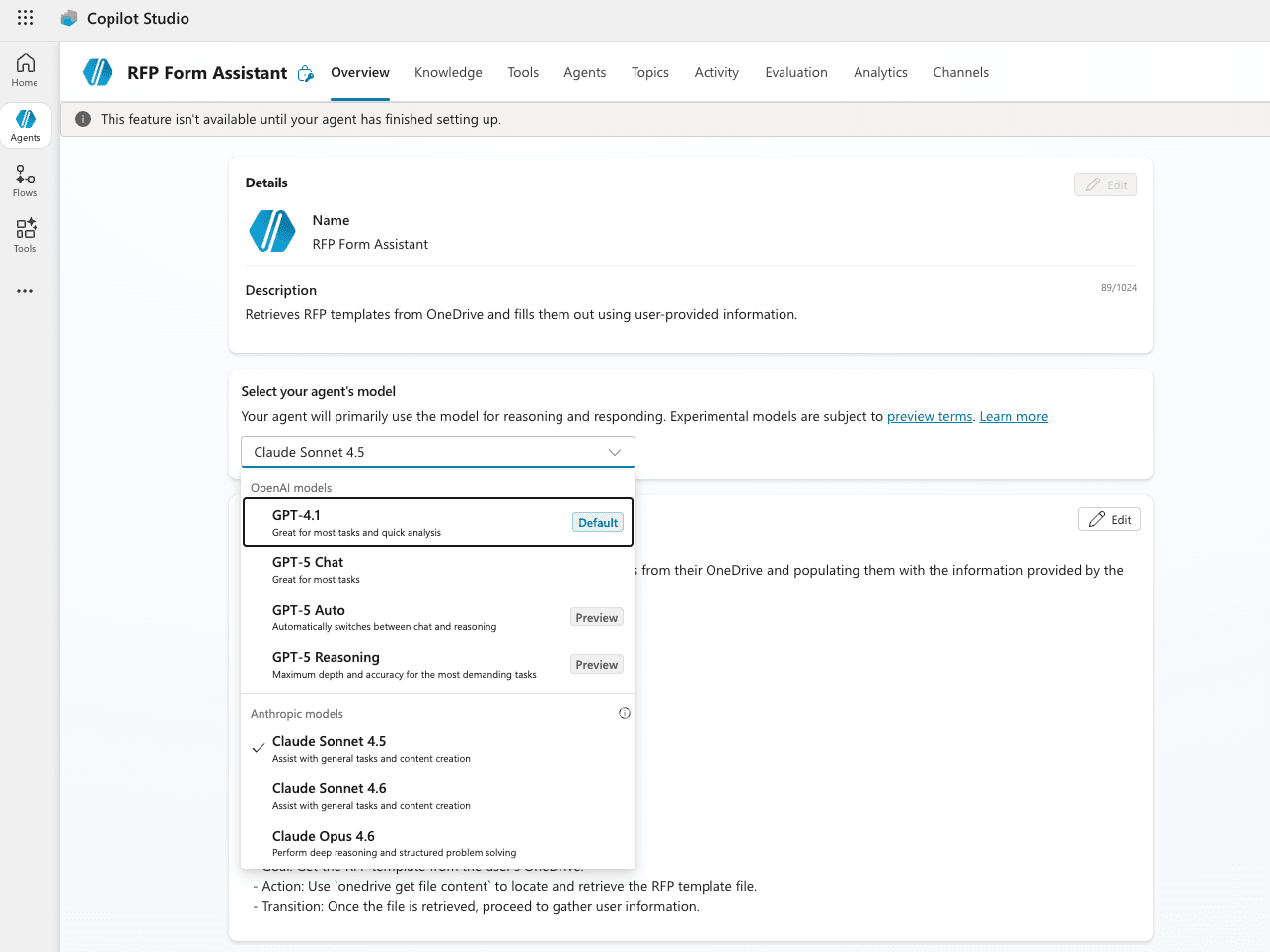Image resolution: width=1270 pixels, height=952 pixels.
Task: Open the app launcher waffle grid
Action: click(26, 18)
